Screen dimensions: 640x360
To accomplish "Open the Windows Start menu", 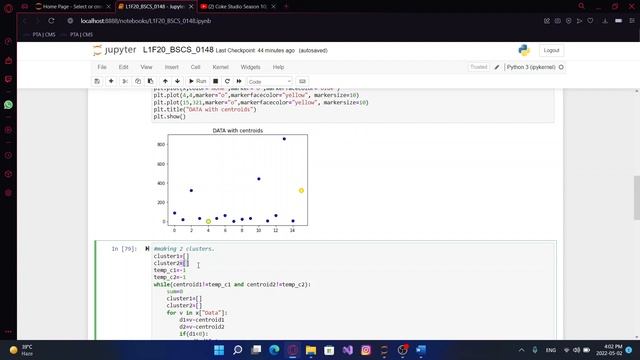I will (219, 350).
